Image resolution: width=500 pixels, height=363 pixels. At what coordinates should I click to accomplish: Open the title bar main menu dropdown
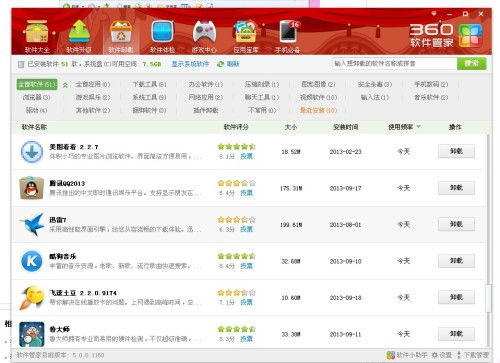434,14
